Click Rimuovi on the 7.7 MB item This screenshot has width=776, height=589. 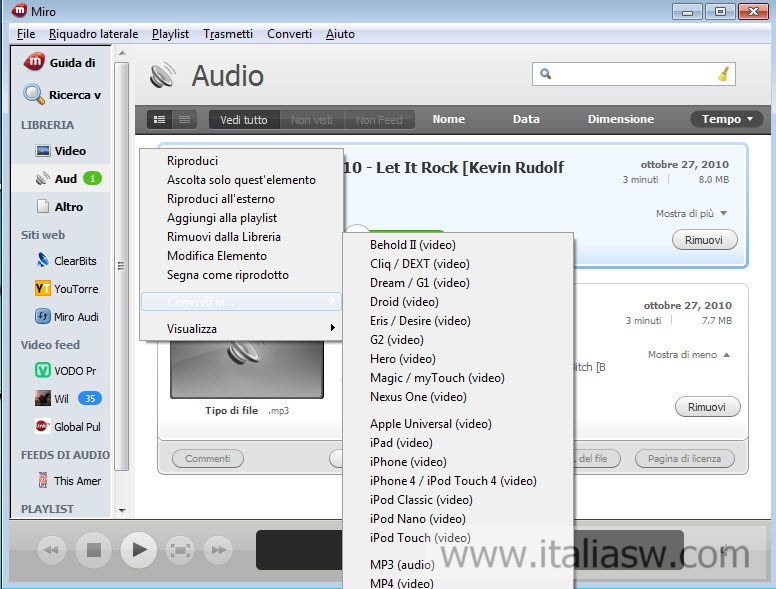click(707, 407)
